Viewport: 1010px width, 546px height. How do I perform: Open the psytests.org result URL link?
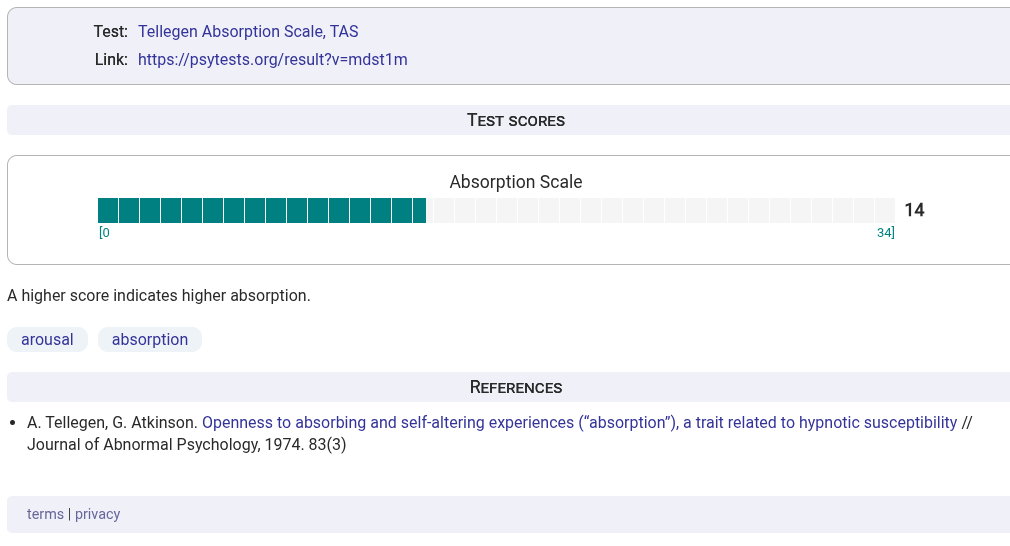[272, 59]
